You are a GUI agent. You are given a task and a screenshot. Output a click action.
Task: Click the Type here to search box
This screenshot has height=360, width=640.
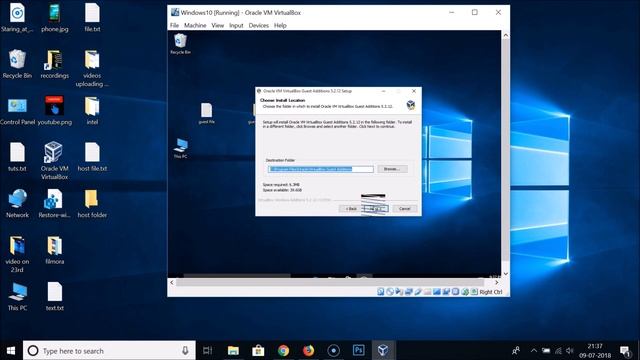[x=109, y=350]
